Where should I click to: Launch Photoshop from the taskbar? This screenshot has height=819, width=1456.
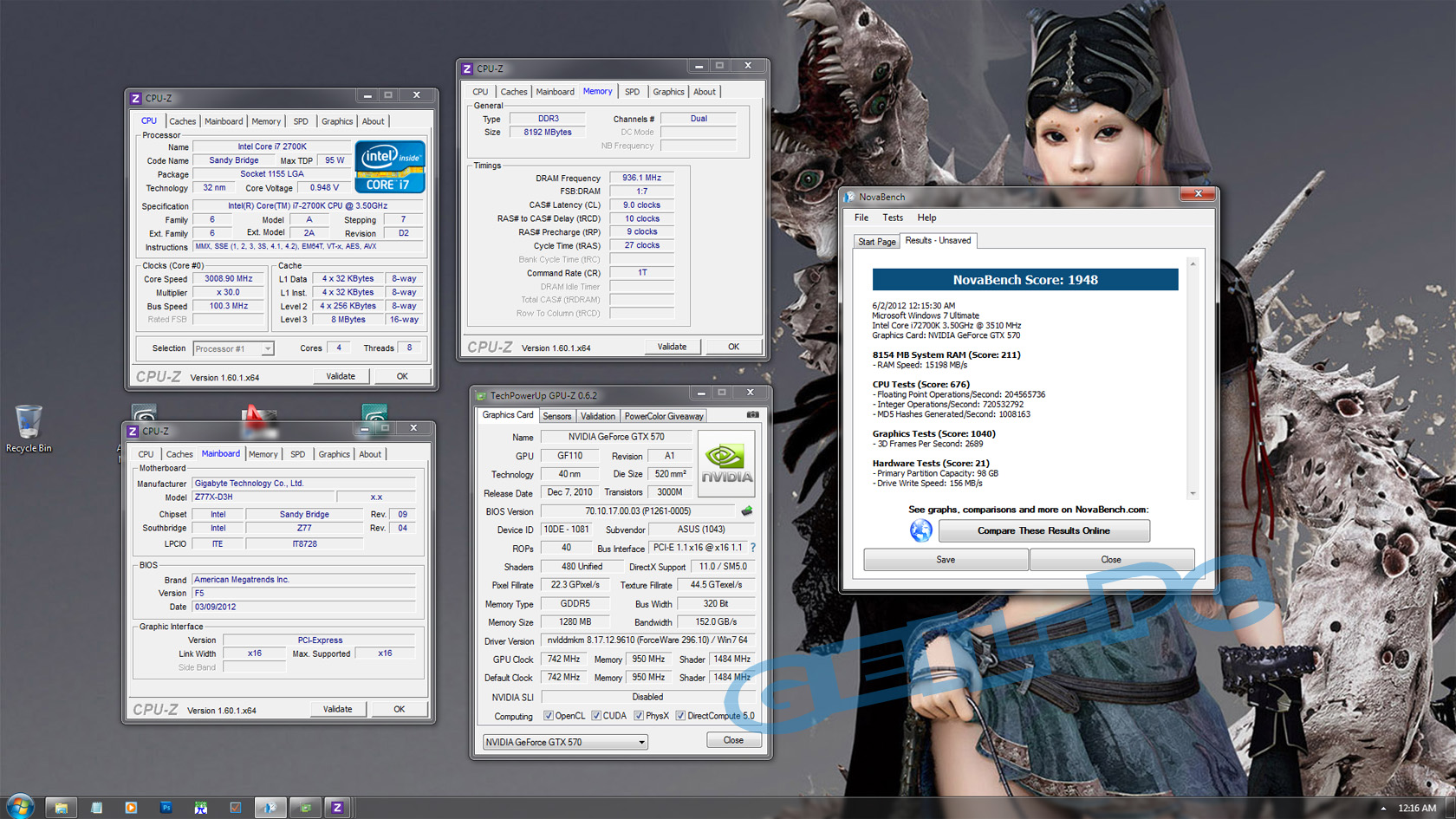[166, 808]
